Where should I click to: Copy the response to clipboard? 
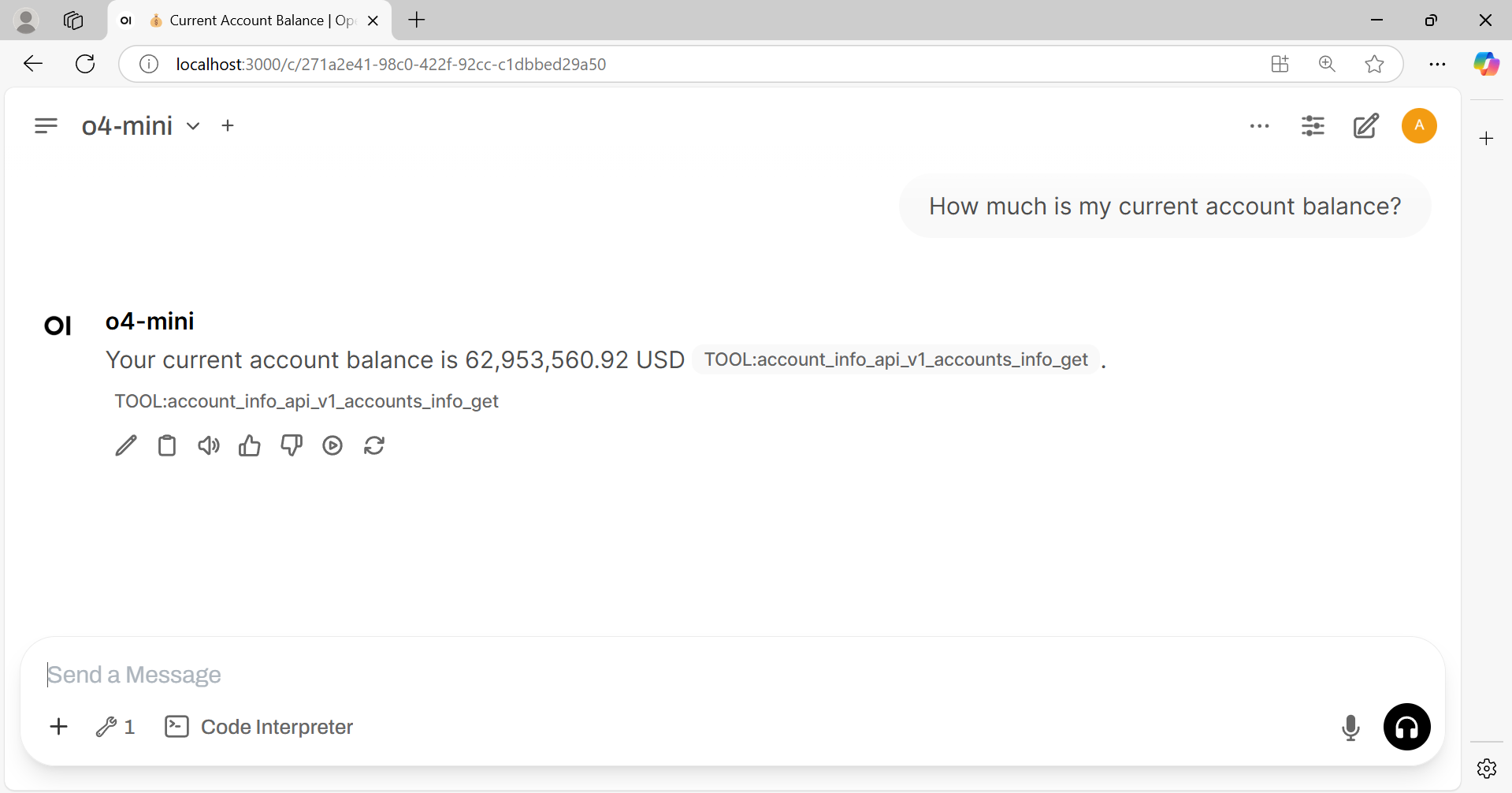click(167, 446)
